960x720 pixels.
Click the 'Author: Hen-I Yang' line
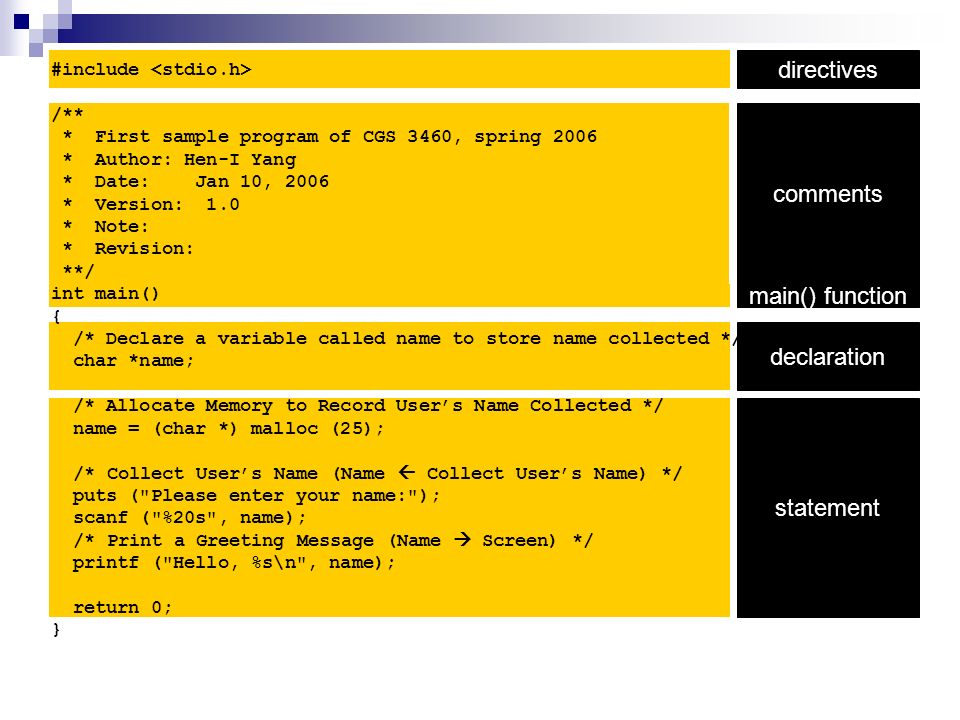pos(180,159)
